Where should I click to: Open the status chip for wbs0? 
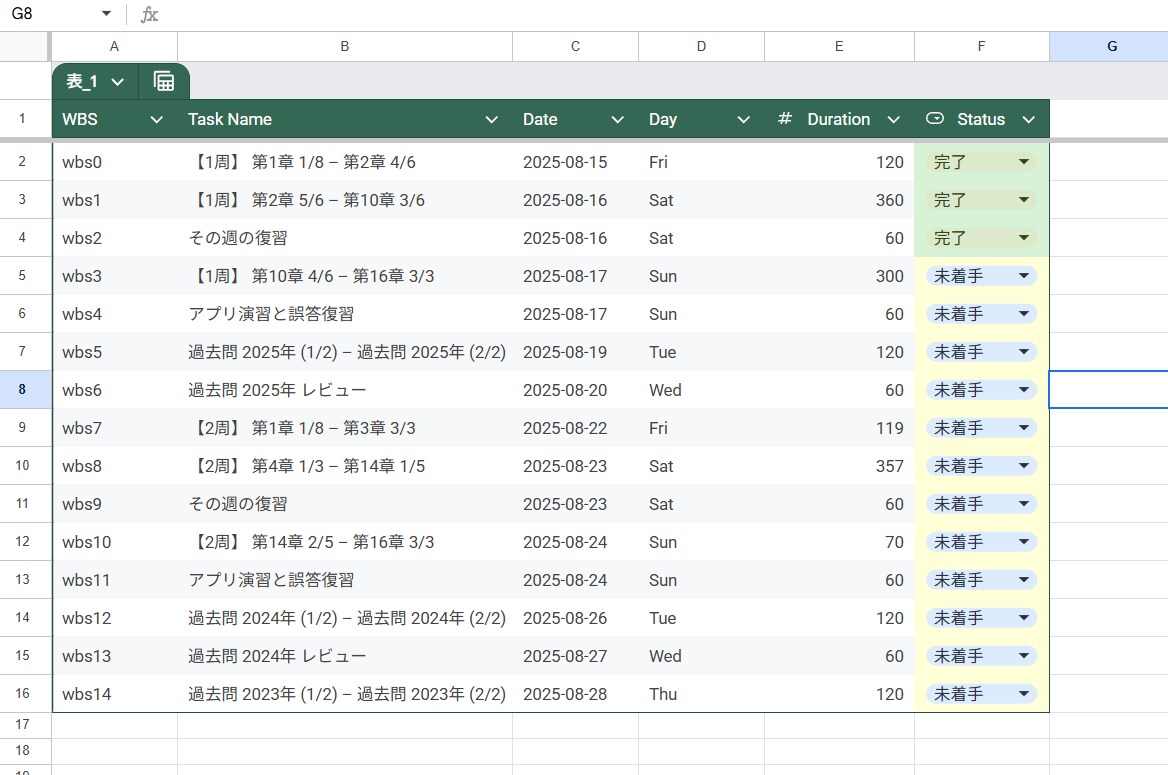981,162
